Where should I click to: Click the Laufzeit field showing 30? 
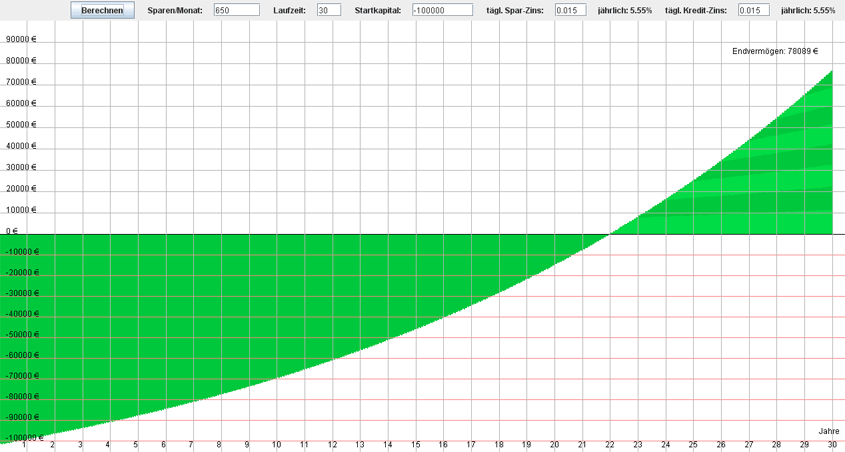[x=328, y=10]
